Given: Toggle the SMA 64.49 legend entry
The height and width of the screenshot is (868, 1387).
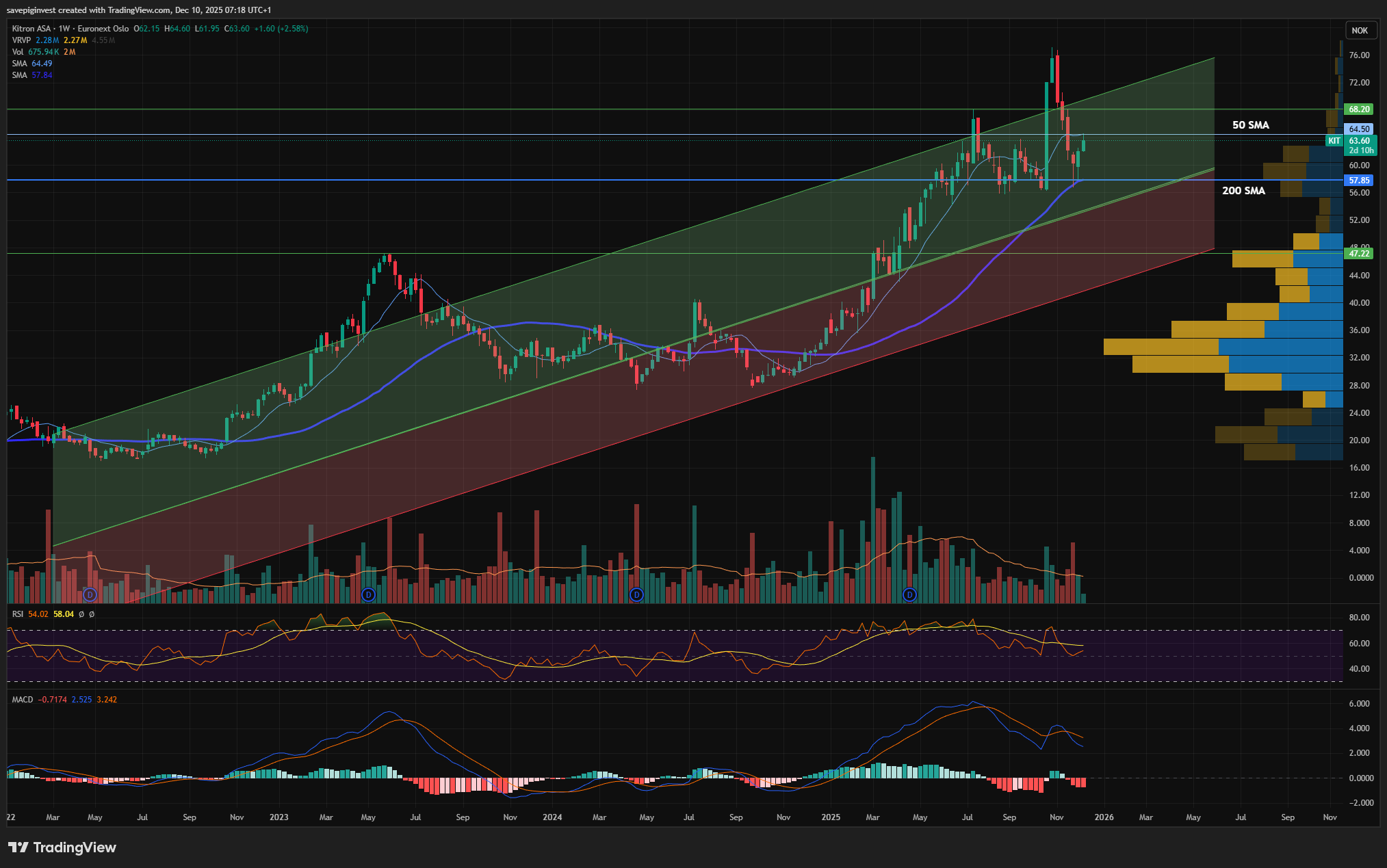Looking at the screenshot, I should pyautogui.click(x=20, y=64).
